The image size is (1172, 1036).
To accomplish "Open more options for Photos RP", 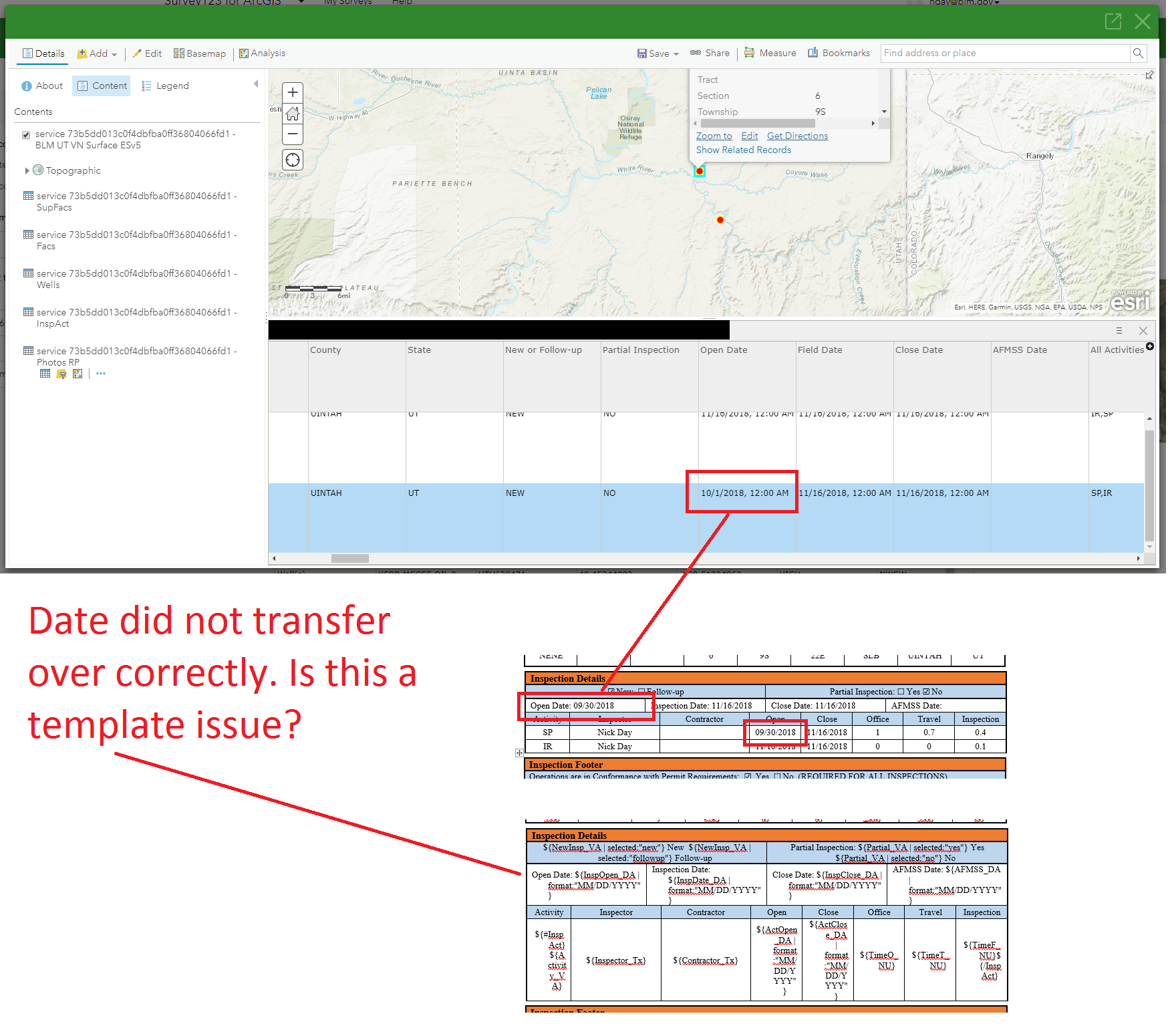I will coord(101,374).
